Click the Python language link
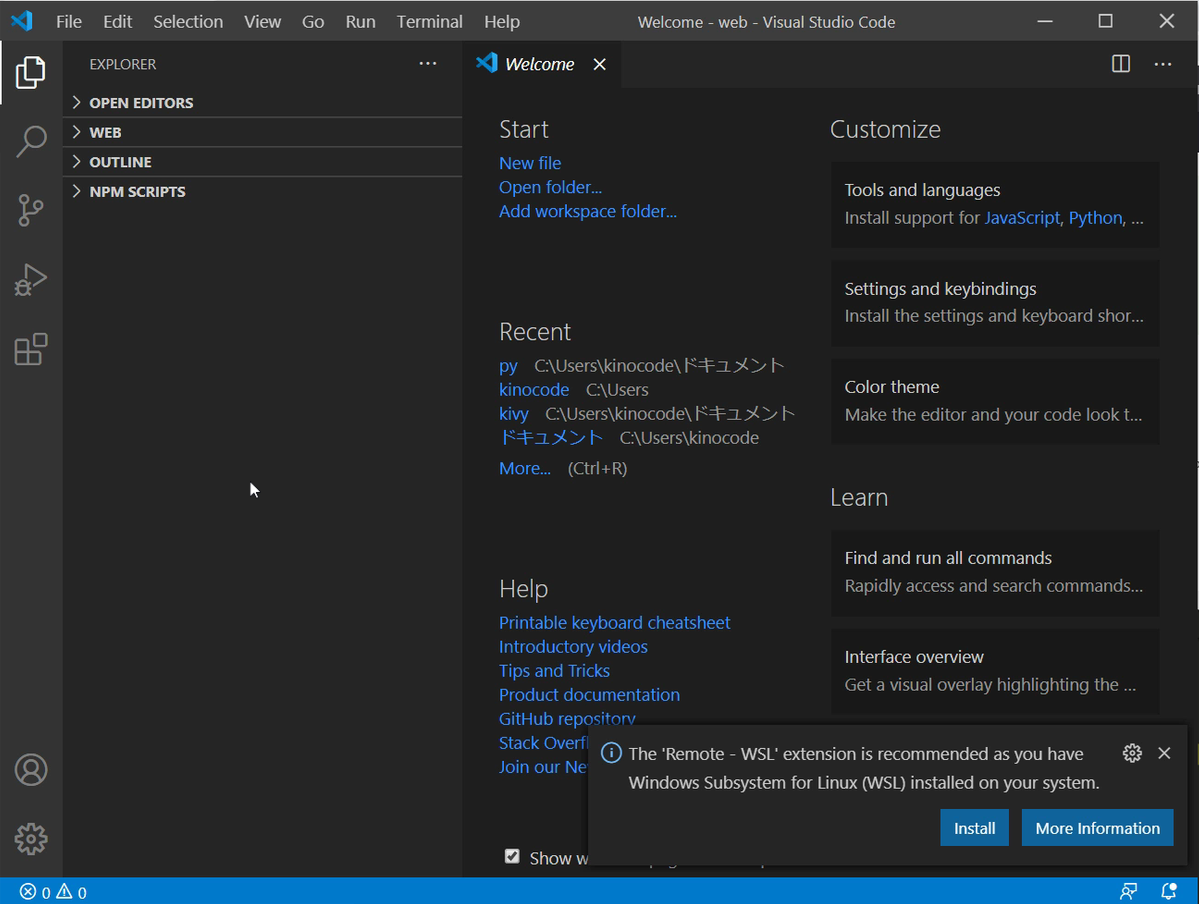 1095,218
